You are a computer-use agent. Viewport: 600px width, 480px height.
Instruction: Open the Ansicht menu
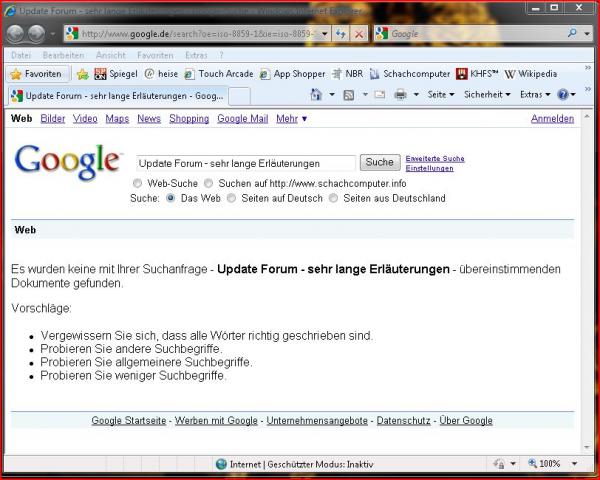(110, 55)
